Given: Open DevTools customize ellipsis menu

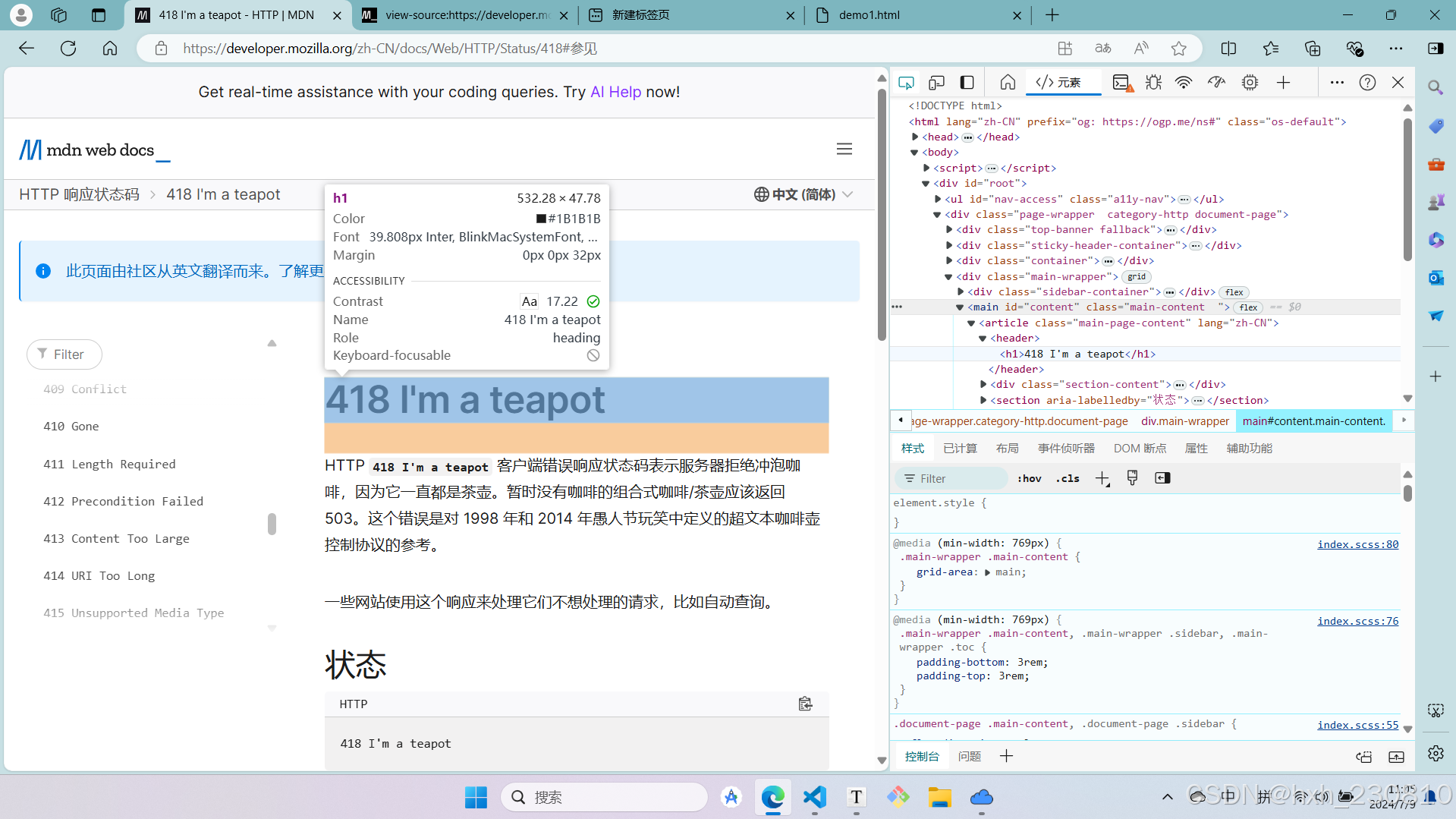Looking at the screenshot, I should pos(1337,83).
